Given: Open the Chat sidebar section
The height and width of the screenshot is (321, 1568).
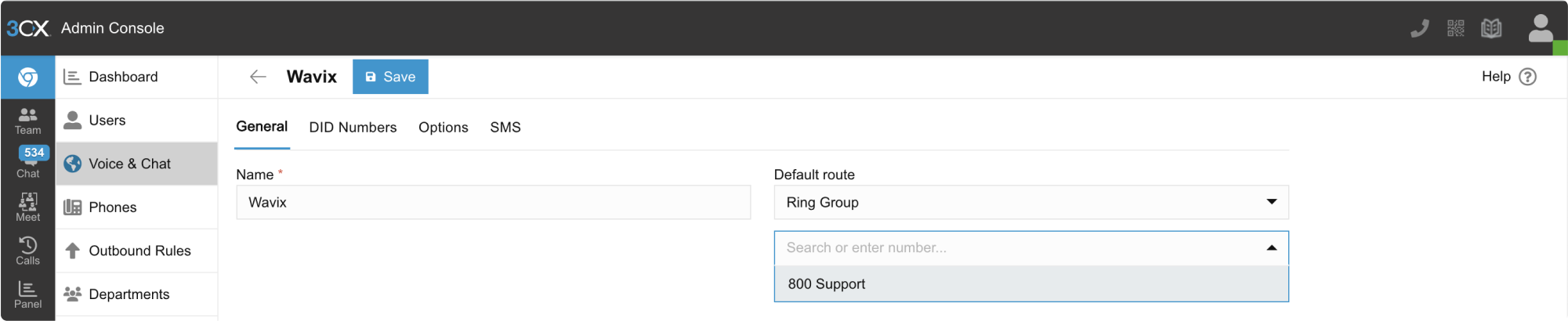Looking at the screenshot, I should 27,164.
